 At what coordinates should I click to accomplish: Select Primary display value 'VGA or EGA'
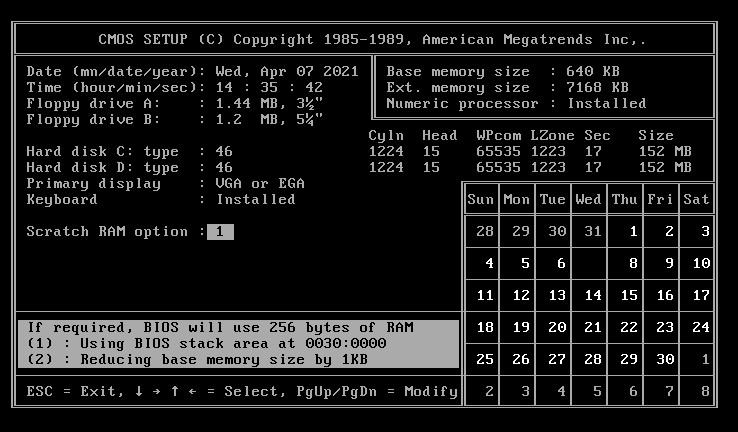click(x=260, y=184)
